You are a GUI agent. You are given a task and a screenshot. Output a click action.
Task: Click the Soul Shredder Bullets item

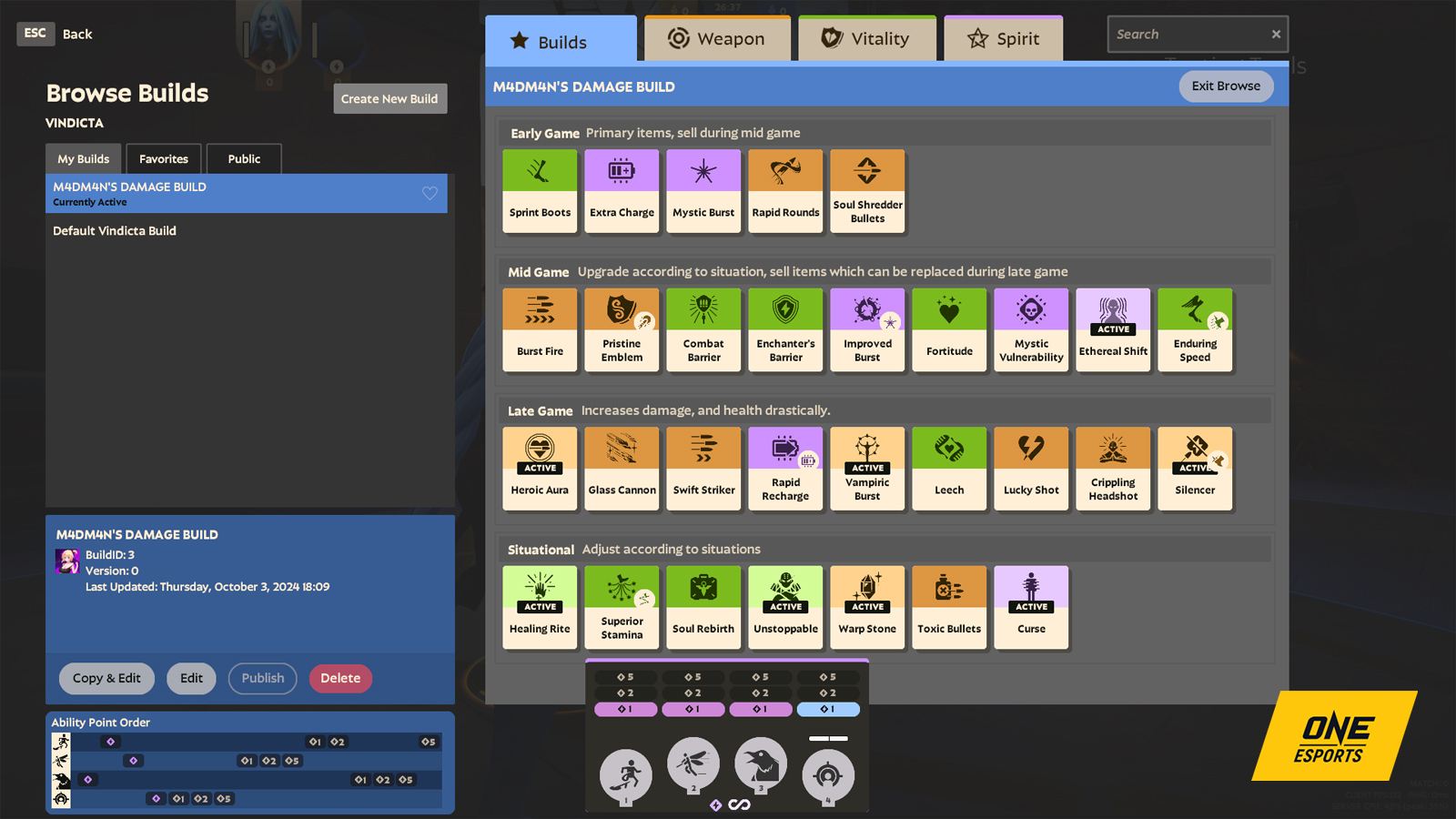867,191
